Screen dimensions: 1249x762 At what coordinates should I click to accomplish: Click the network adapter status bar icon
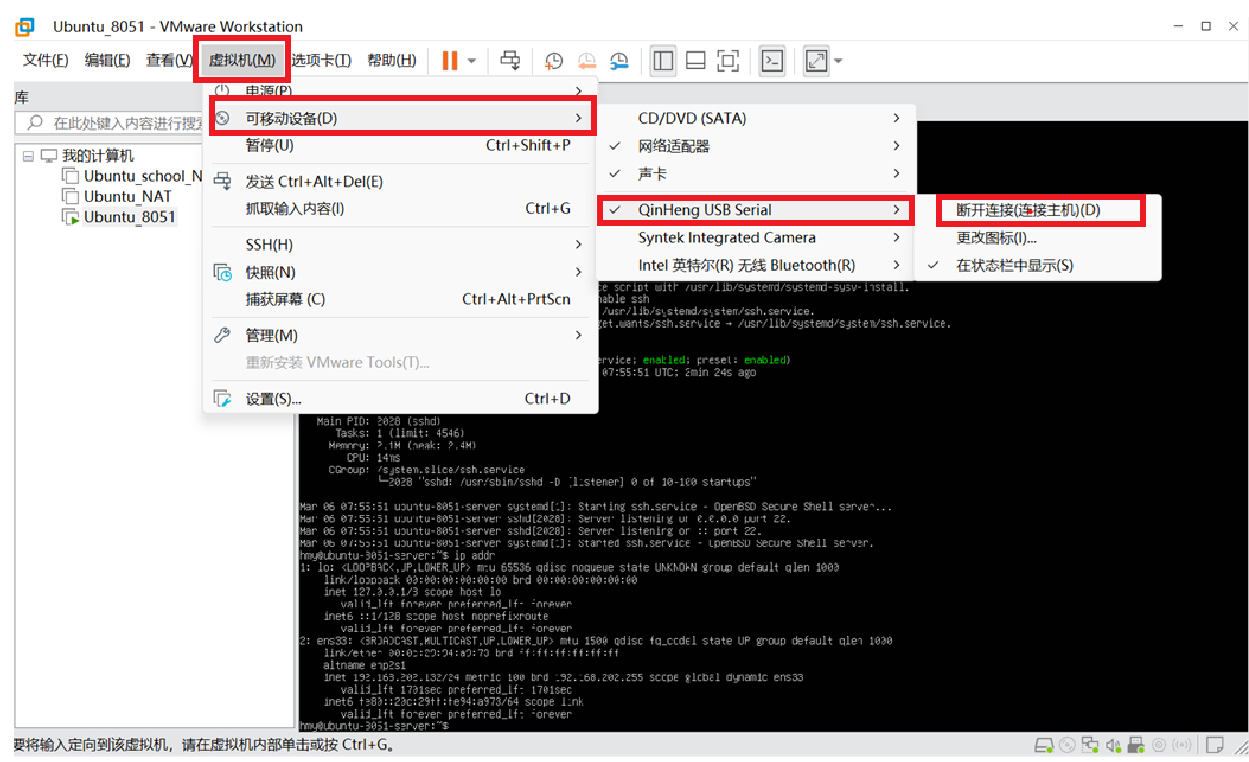pyautogui.click(x=1090, y=745)
